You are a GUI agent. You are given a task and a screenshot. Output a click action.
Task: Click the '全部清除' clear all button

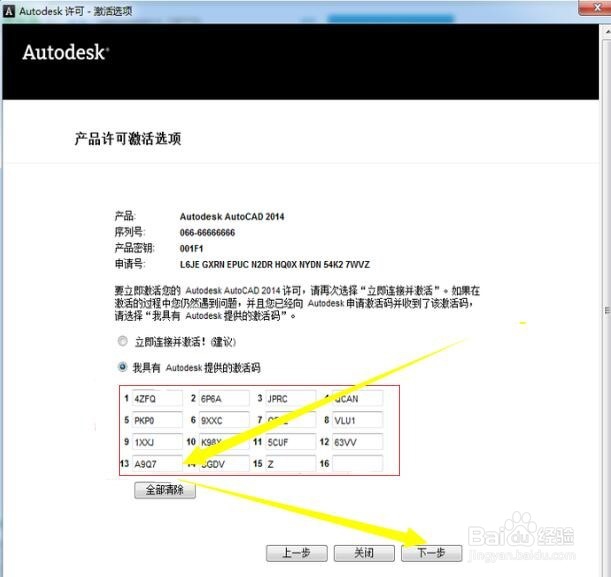coord(165,490)
